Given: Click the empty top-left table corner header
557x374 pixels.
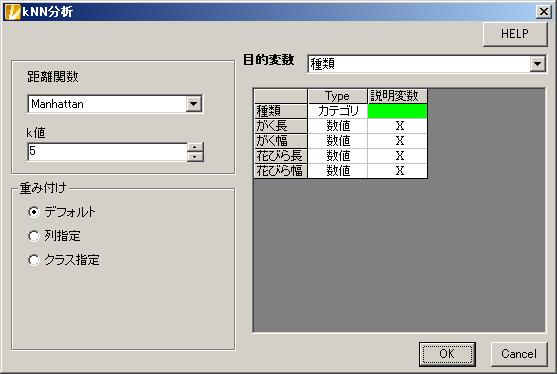Looking at the screenshot, I should tap(281, 96).
